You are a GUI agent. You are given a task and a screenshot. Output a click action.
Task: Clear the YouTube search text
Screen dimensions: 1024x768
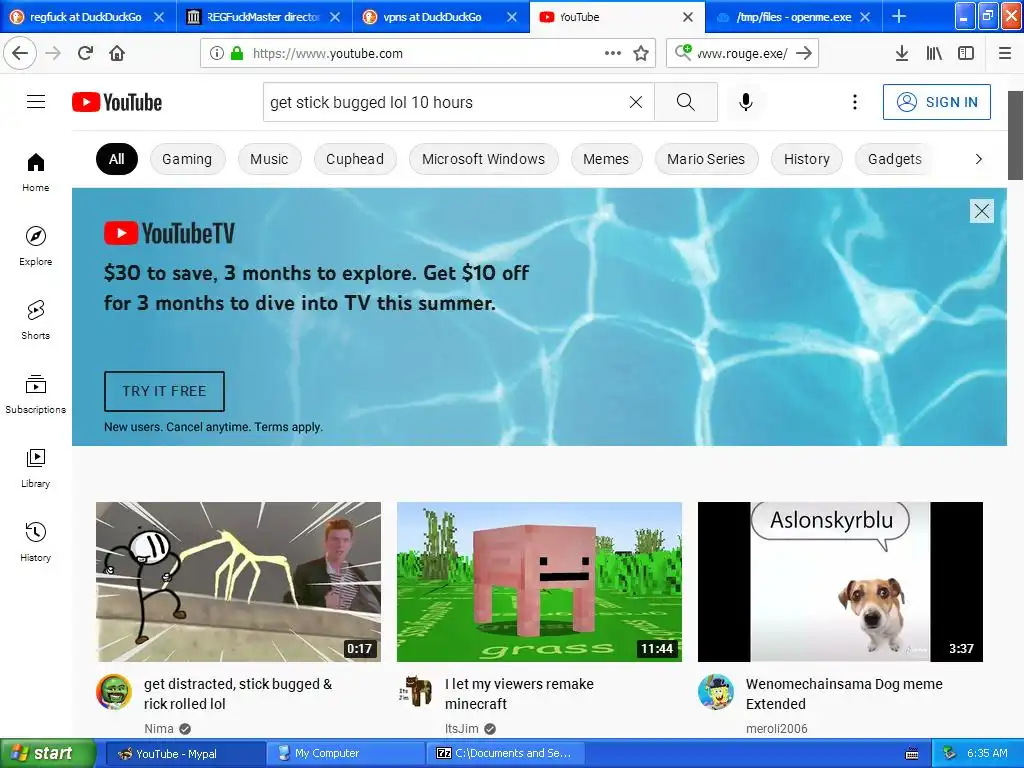point(635,102)
